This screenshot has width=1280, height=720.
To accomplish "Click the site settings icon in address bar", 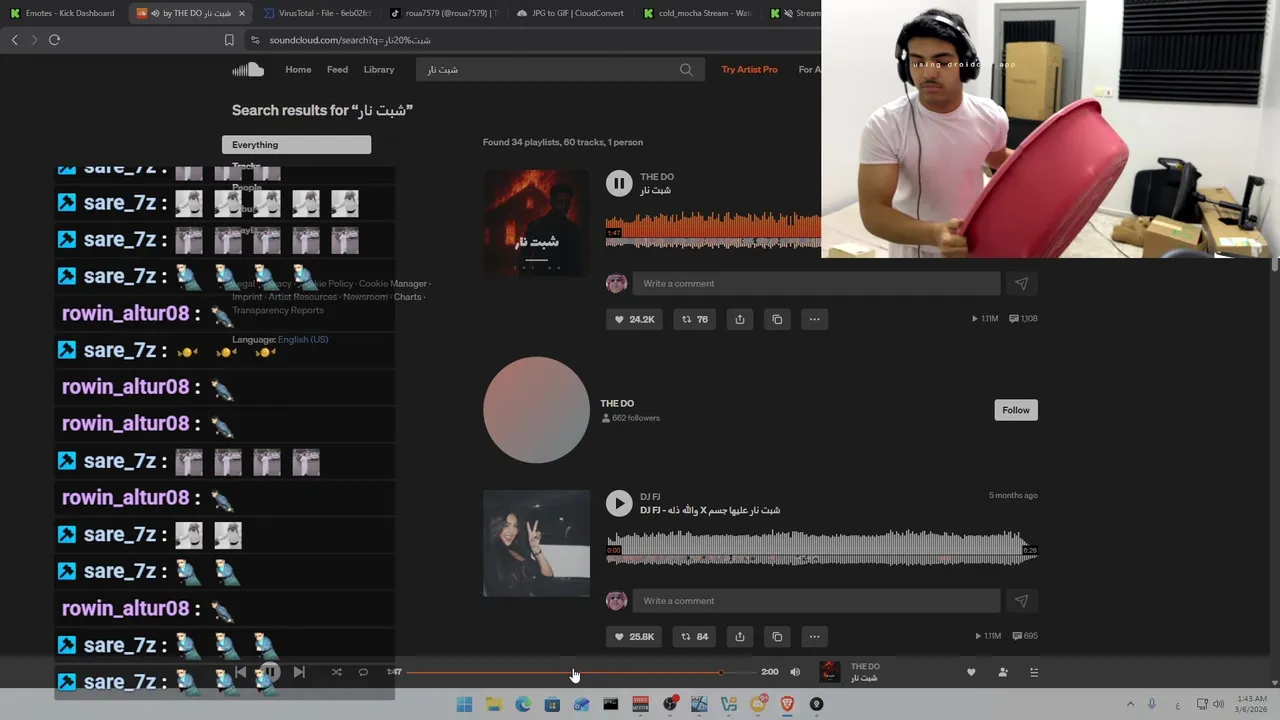I will 255,40.
